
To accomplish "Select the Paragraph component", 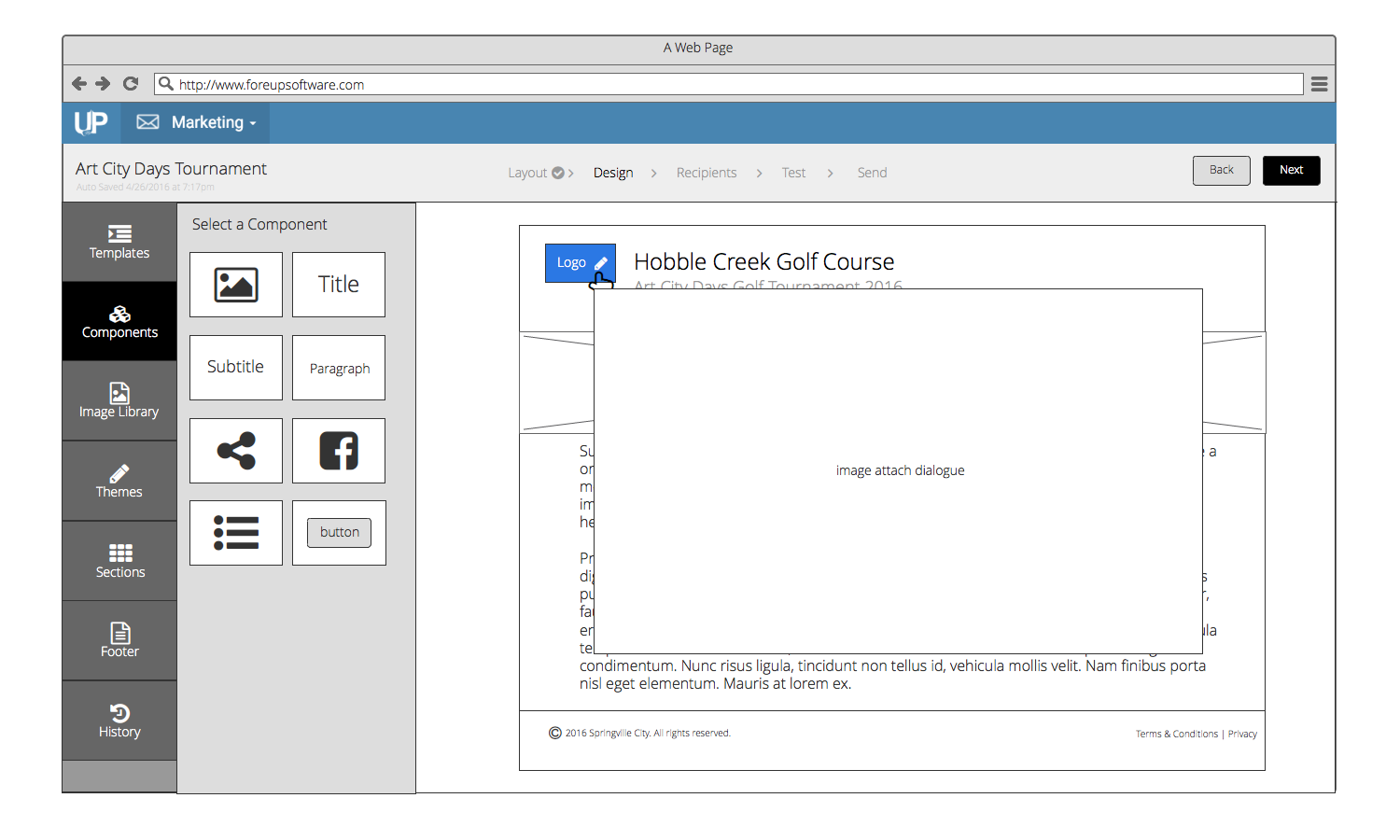I will (339, 368).
